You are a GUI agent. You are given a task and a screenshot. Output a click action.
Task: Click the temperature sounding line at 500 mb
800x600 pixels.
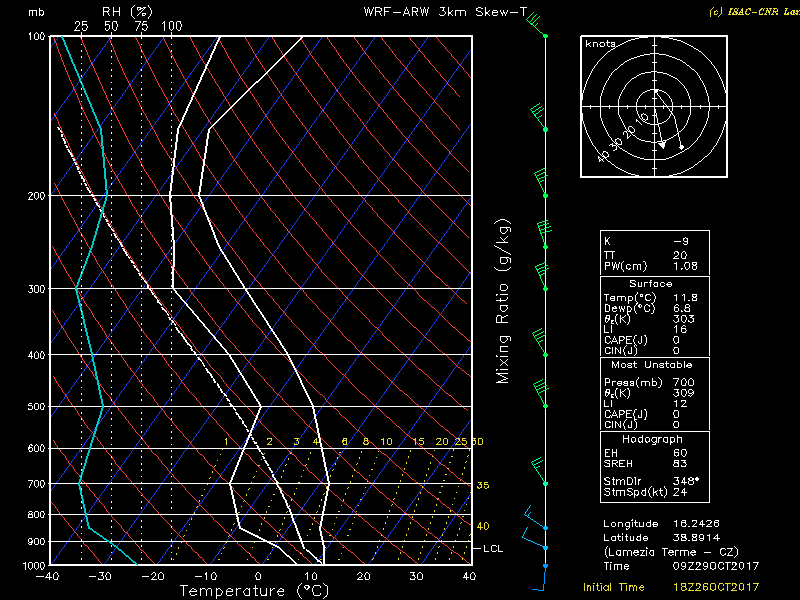click(313, 407)
